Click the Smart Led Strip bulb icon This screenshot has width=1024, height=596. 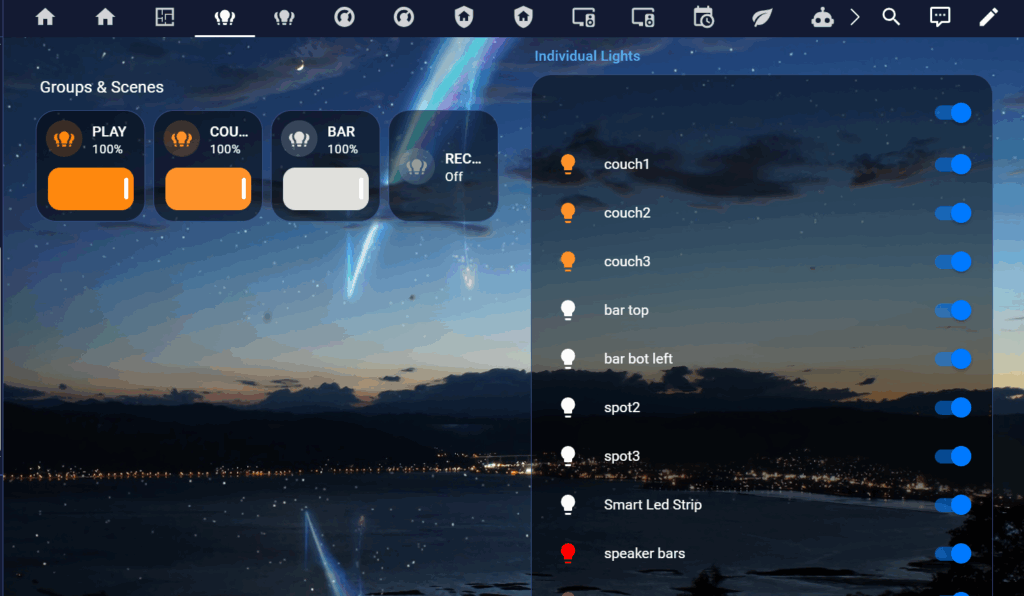point(568,505)
